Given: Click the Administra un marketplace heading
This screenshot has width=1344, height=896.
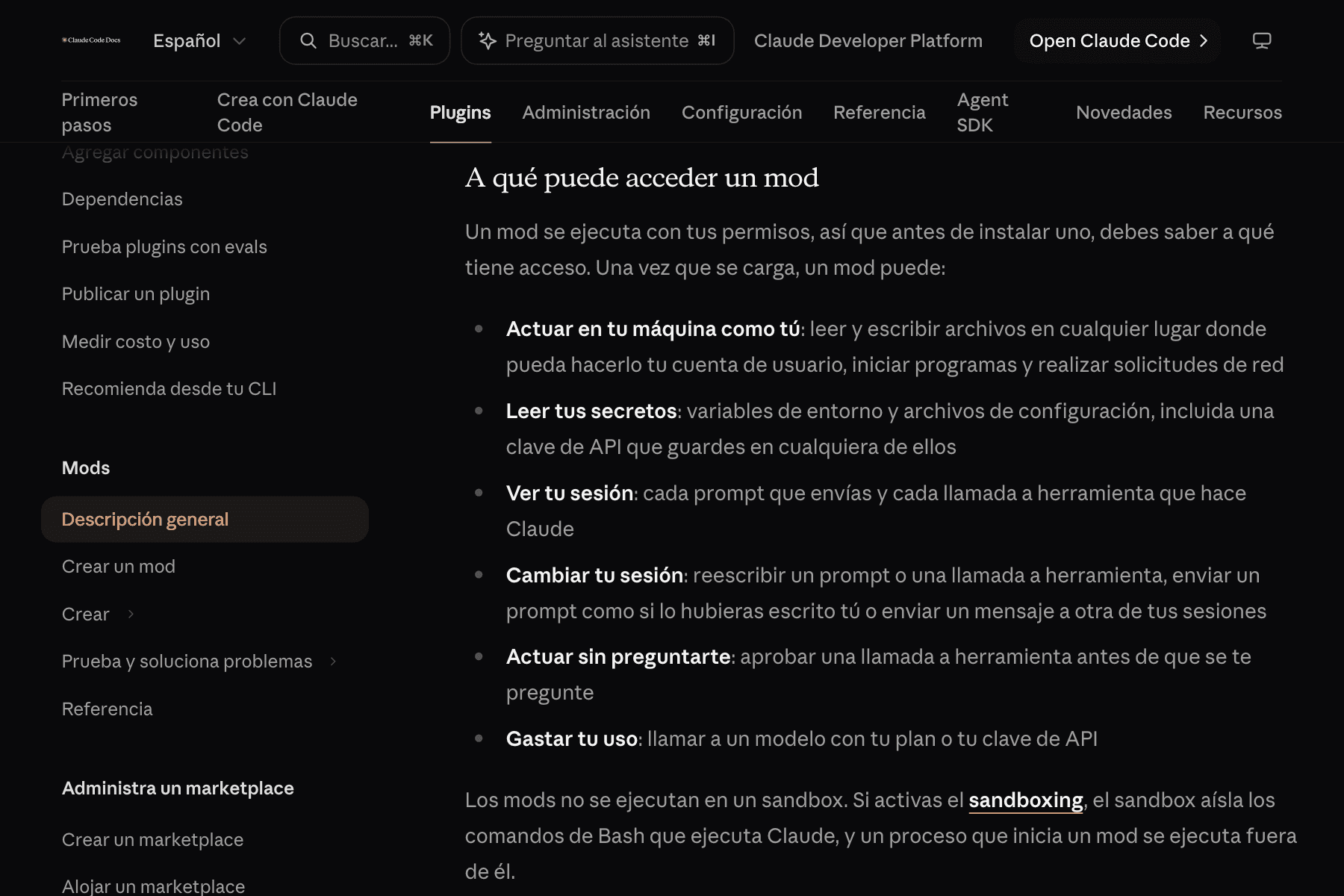Looking at the screenshot, I should coord(178,788).
